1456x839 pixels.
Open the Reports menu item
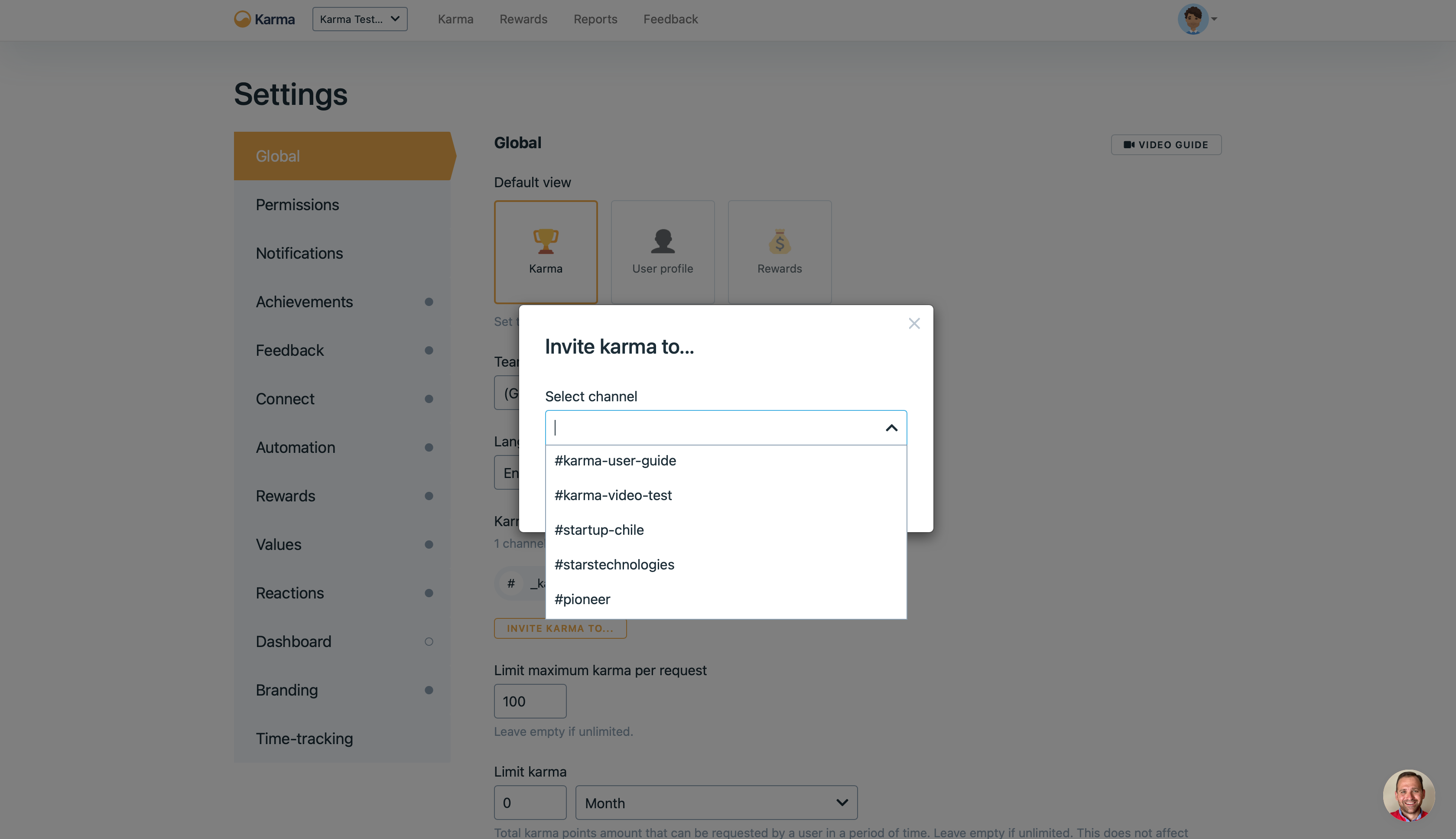coord(595,19)
